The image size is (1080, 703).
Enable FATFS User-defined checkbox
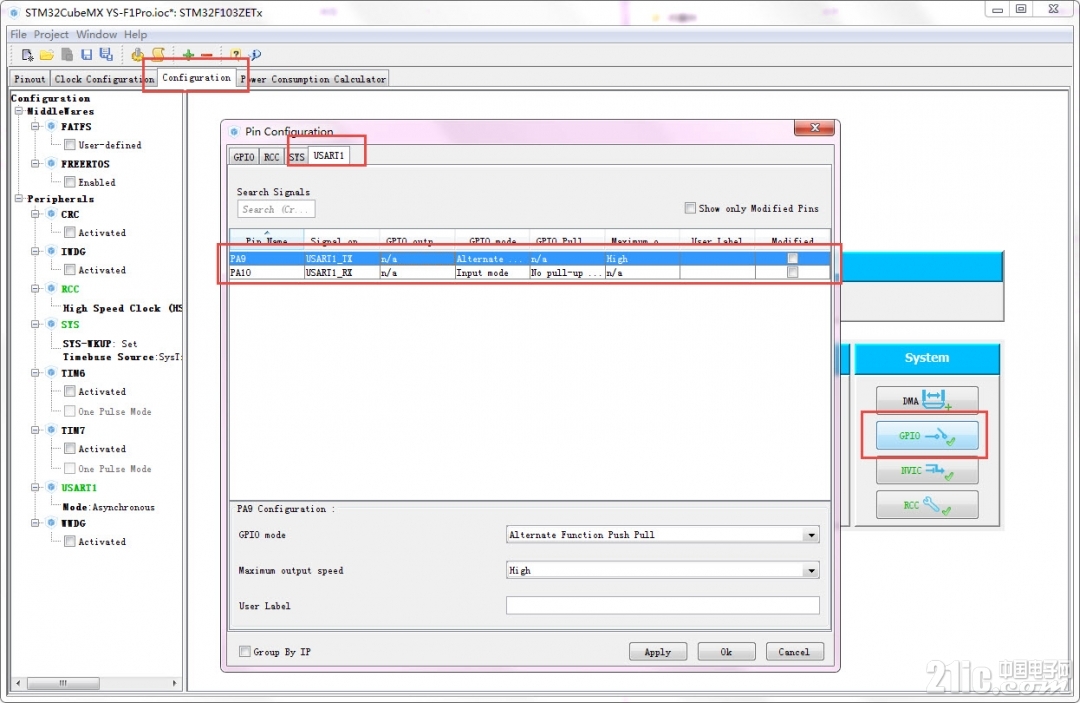click(70, 145)
